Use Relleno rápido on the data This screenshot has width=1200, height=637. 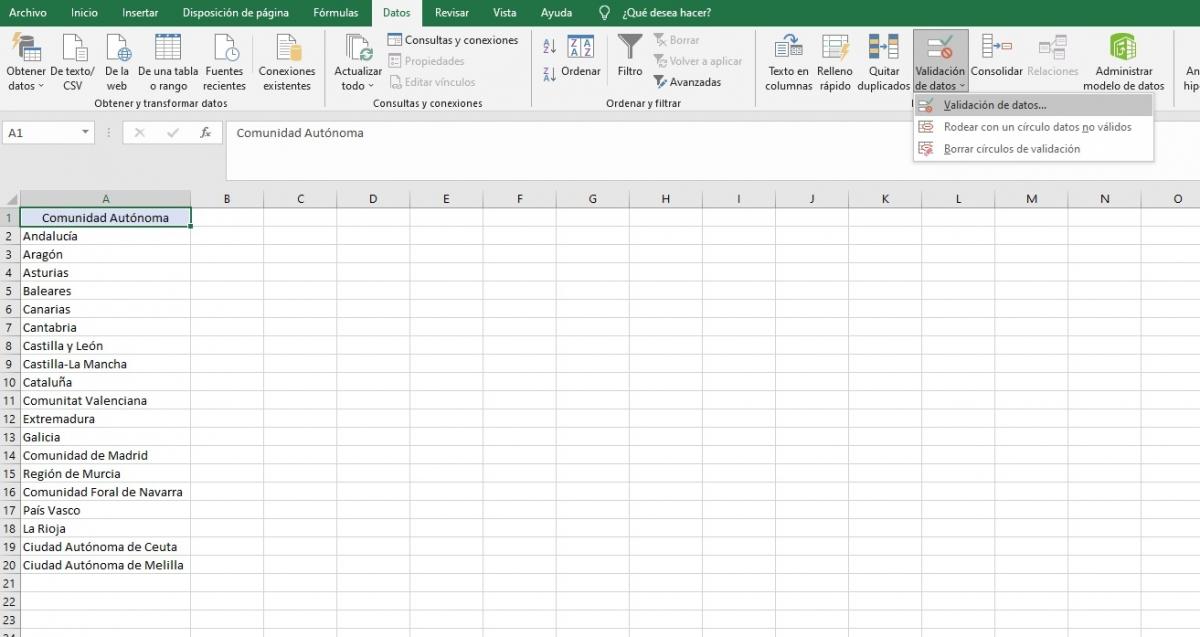(834, 60)
